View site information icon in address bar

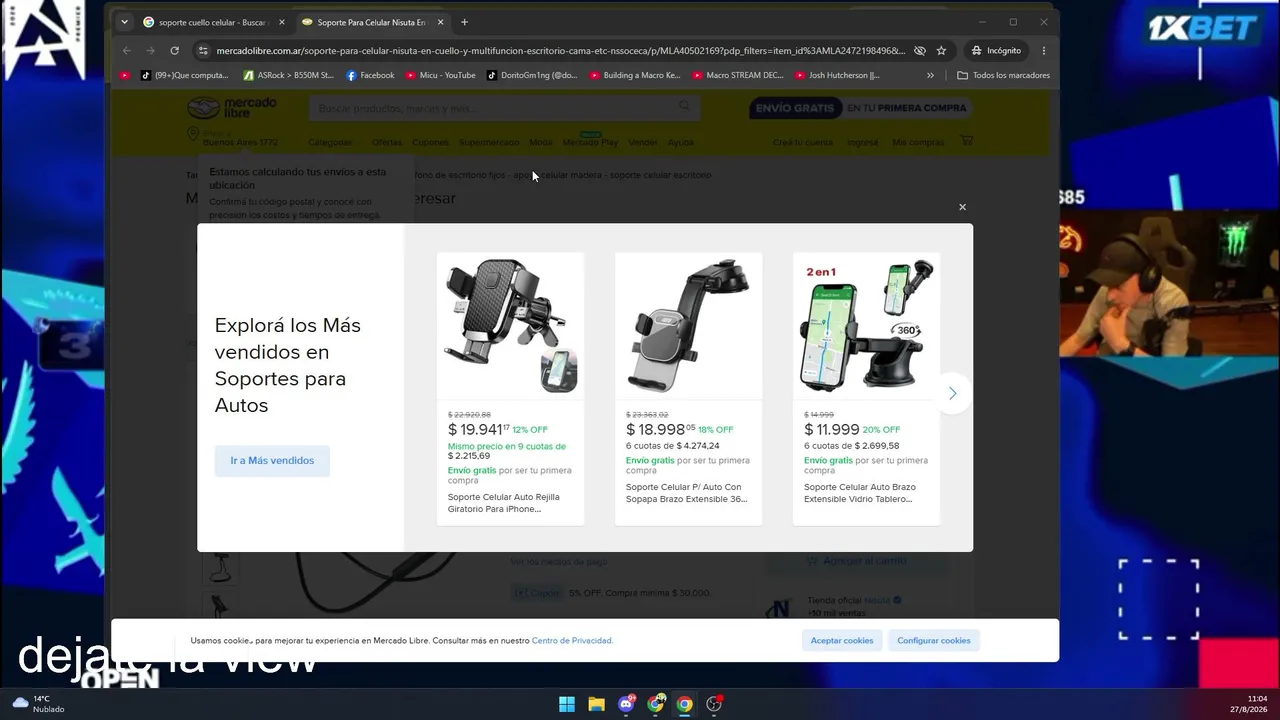point(203,51)
